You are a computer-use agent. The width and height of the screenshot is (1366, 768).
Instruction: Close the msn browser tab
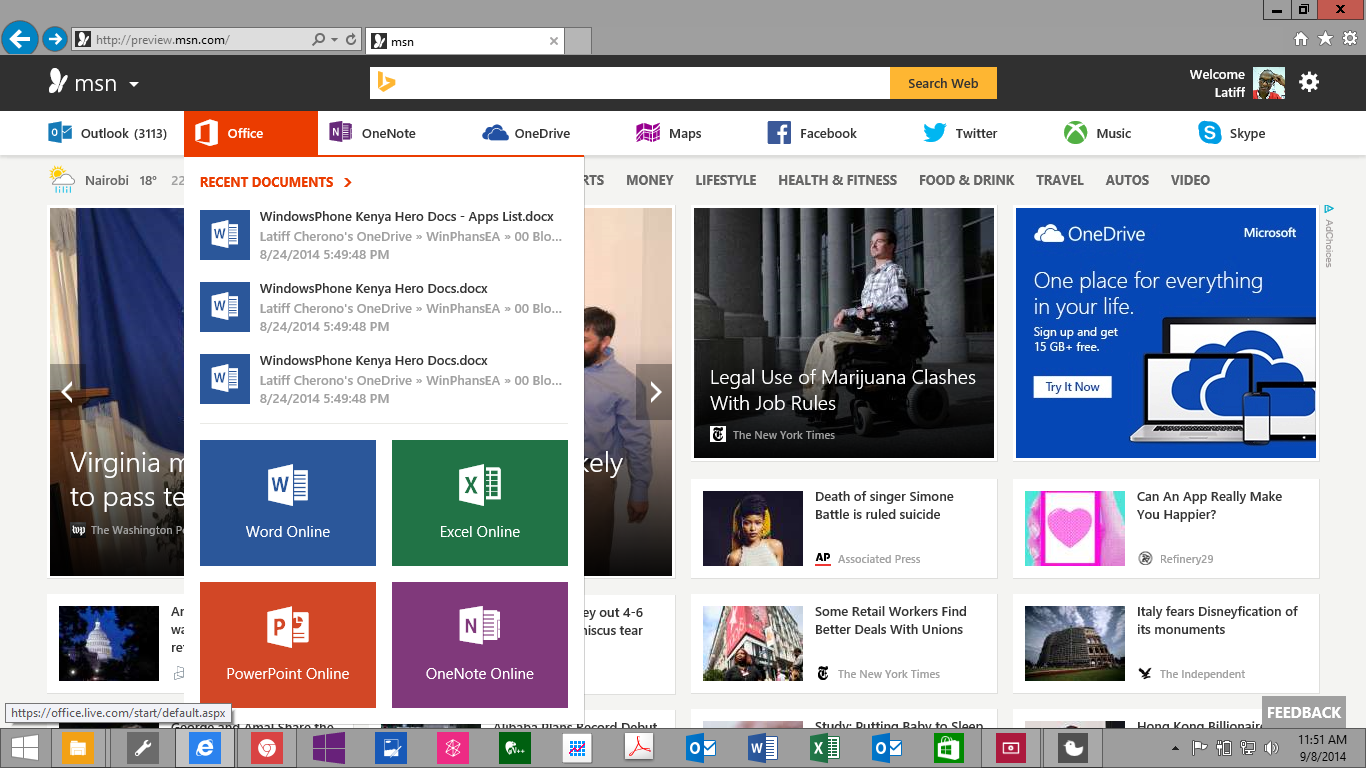554,41
